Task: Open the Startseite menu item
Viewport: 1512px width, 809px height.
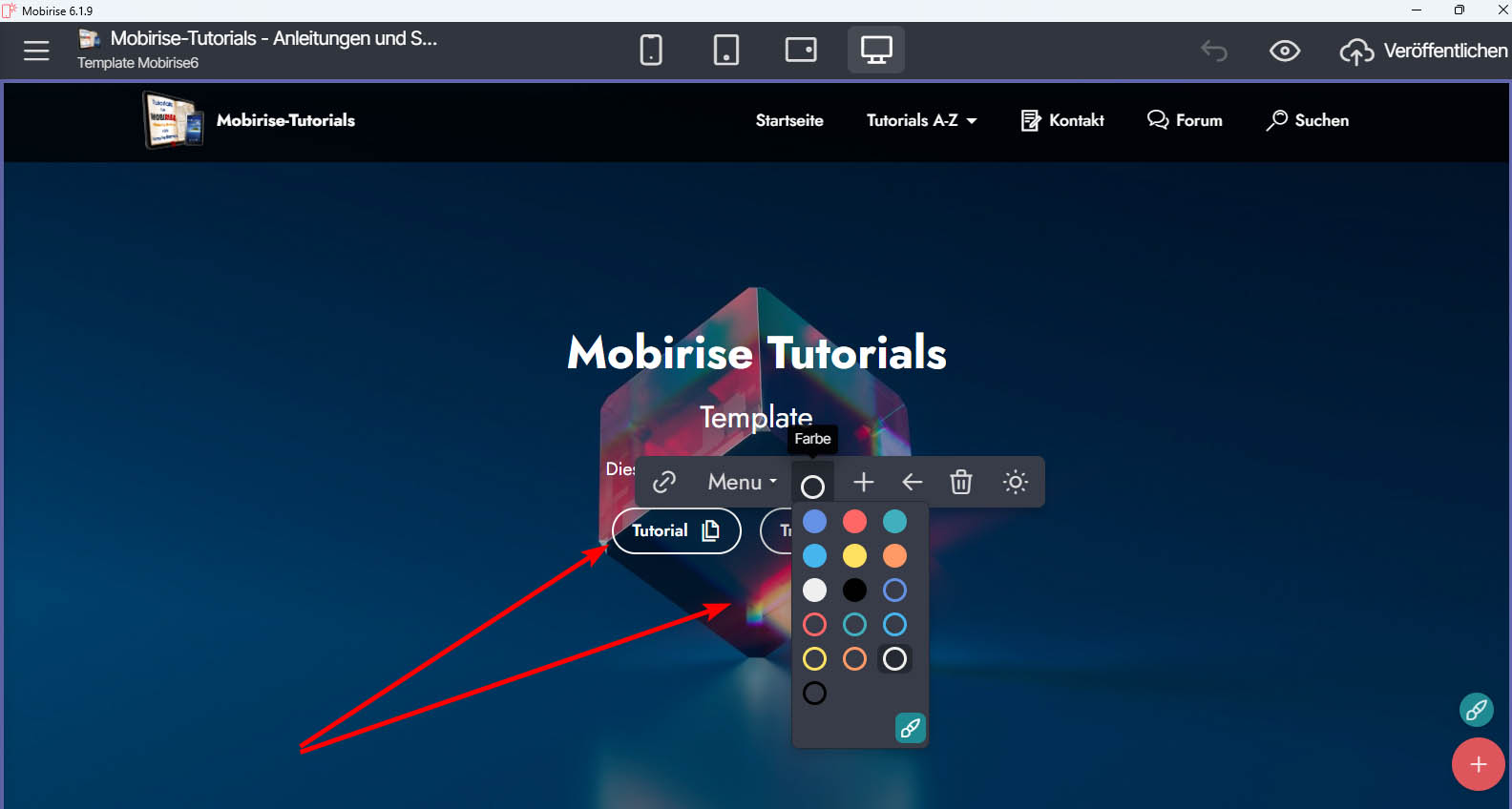Action: click(x=789, y=120)
